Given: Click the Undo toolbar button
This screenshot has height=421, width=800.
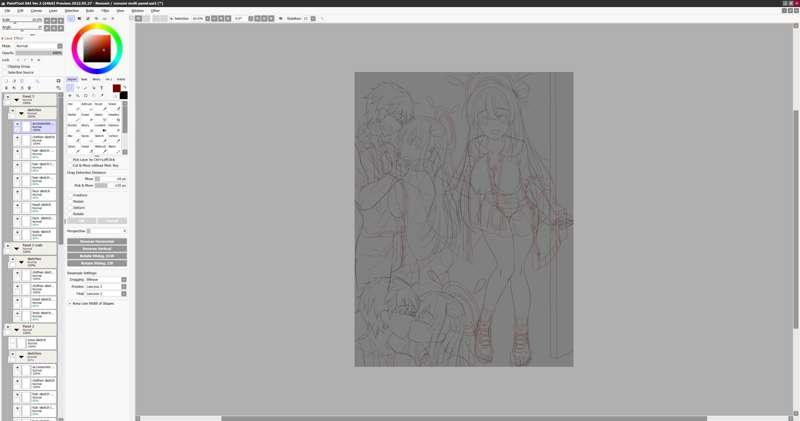Looking at the screenshot, I should [138, 18].
